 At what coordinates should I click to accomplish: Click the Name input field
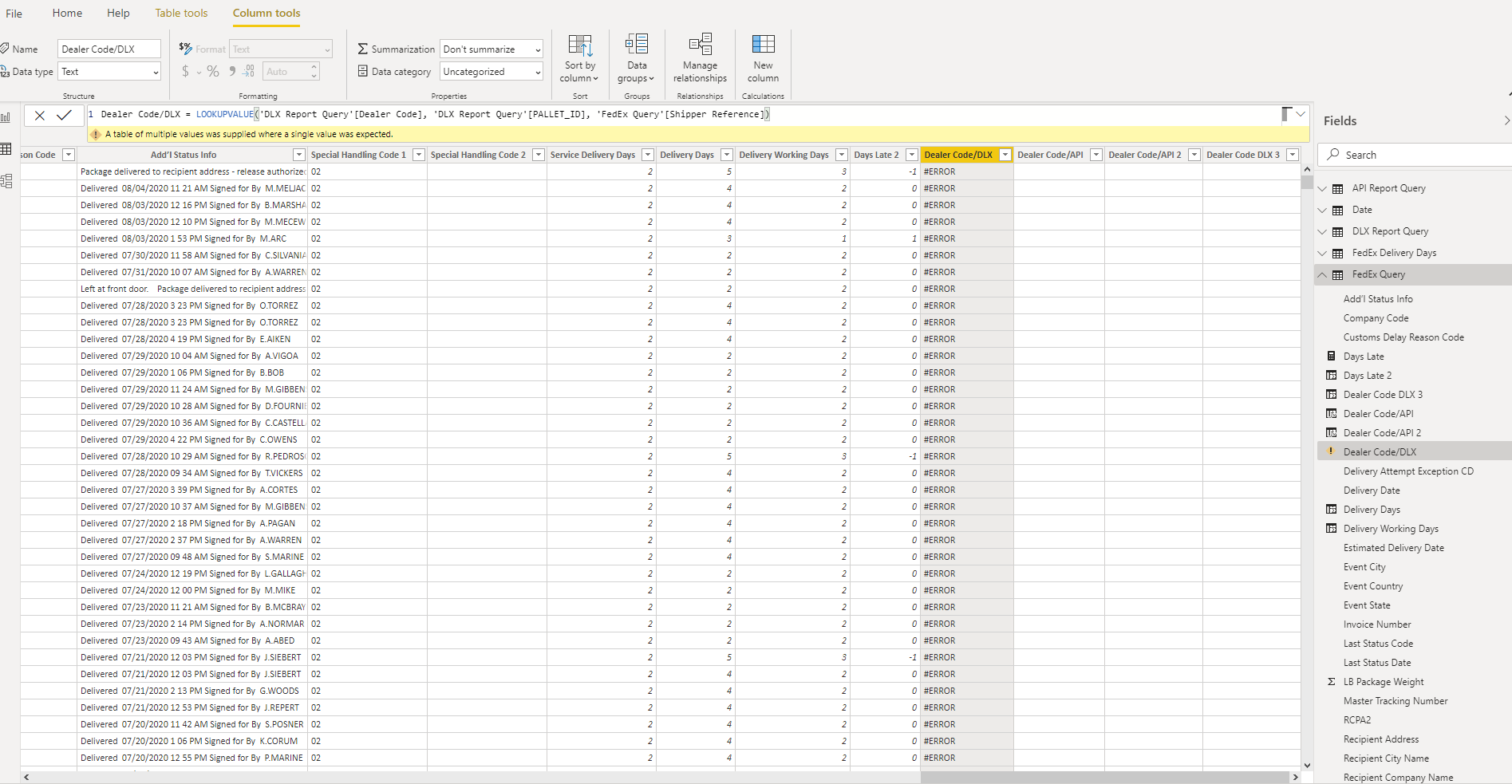[x=109, y=49]
